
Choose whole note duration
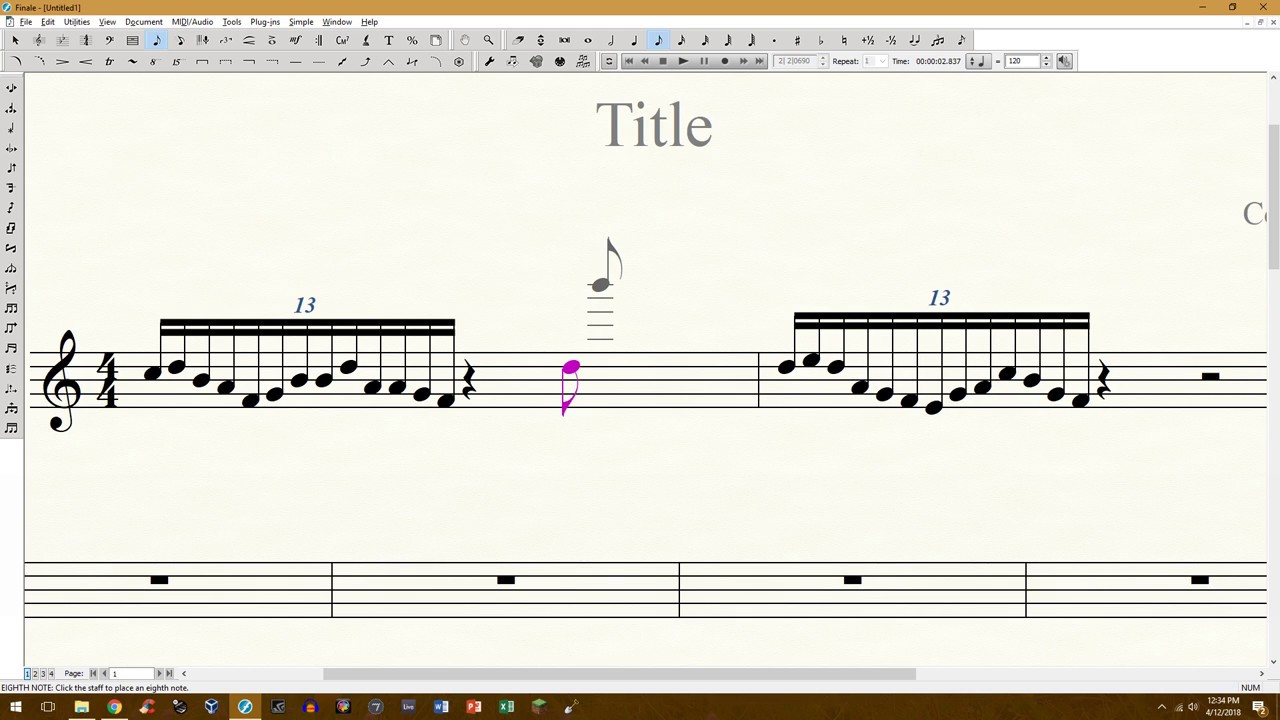(x=588, y=40)
